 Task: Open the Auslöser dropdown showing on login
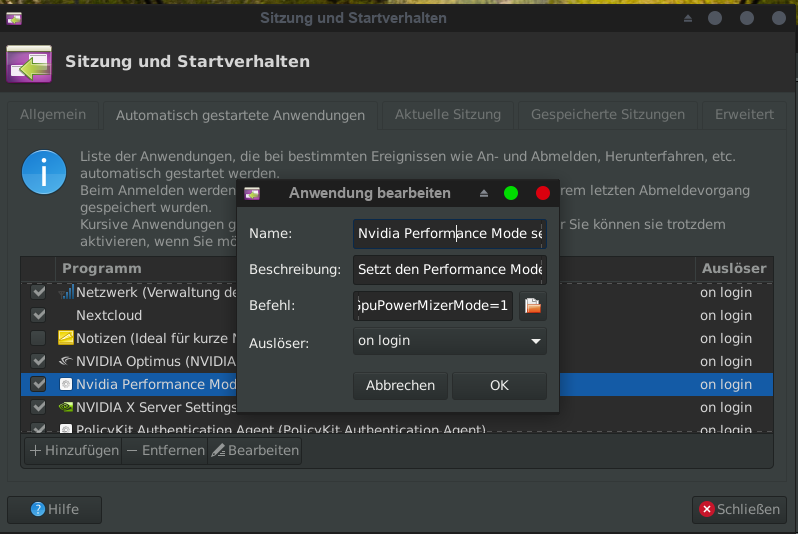(x=449, y=341)
